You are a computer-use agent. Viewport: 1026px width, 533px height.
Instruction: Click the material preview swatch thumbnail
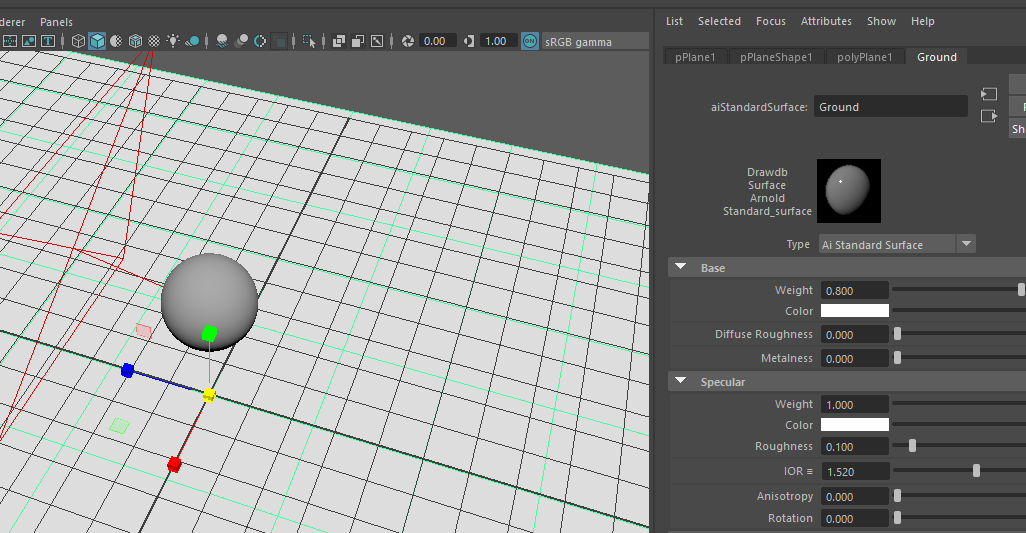pos(849,190)
